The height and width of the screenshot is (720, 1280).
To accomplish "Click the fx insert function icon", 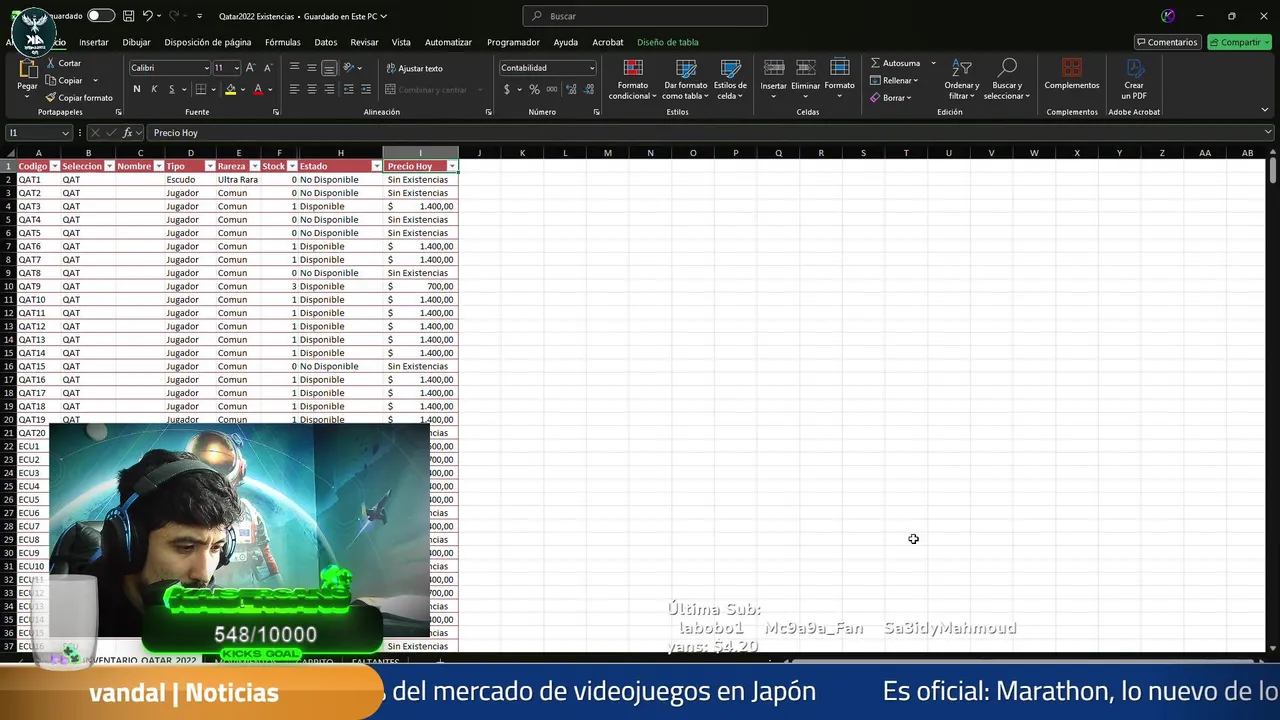I will (x=128, y=133).
